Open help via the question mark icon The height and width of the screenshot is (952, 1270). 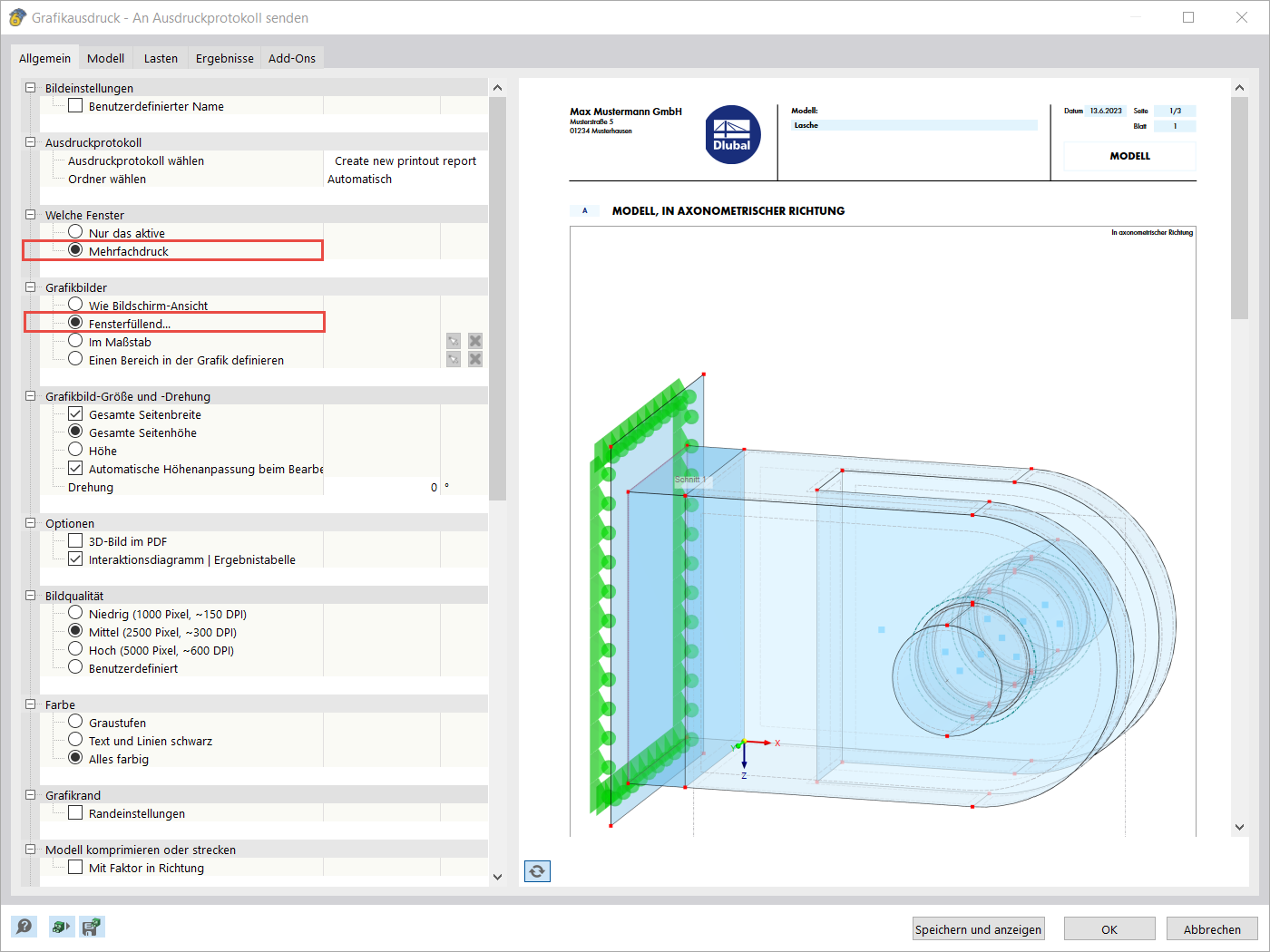pyautogui.click(x=24, y=927)
